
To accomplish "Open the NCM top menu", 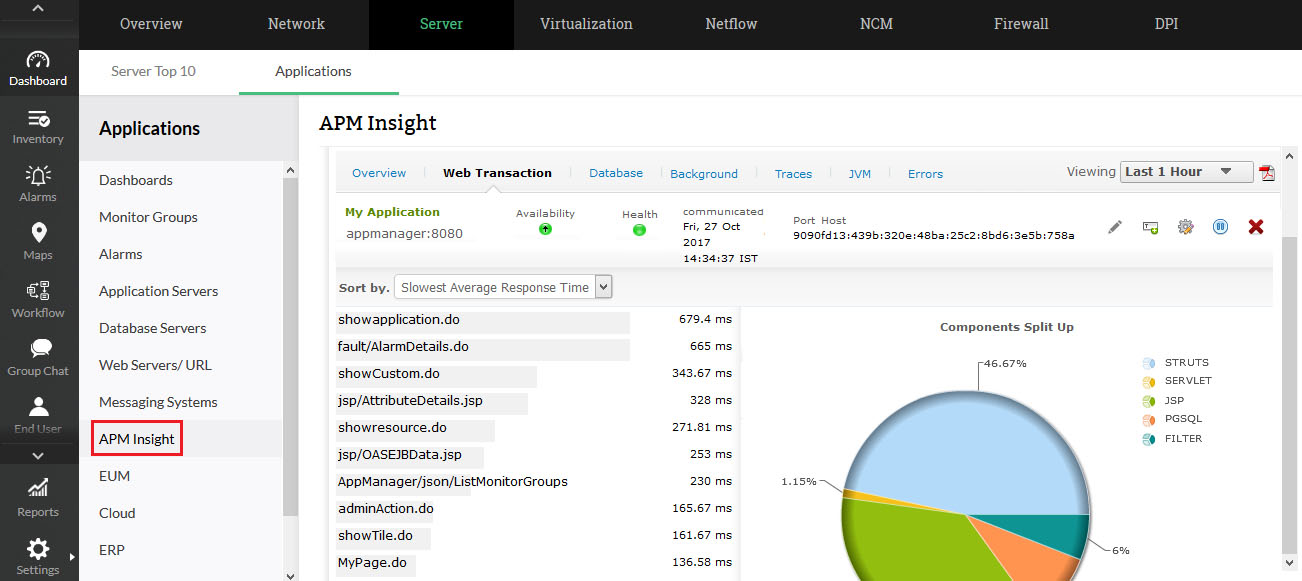I will (876, 24).
